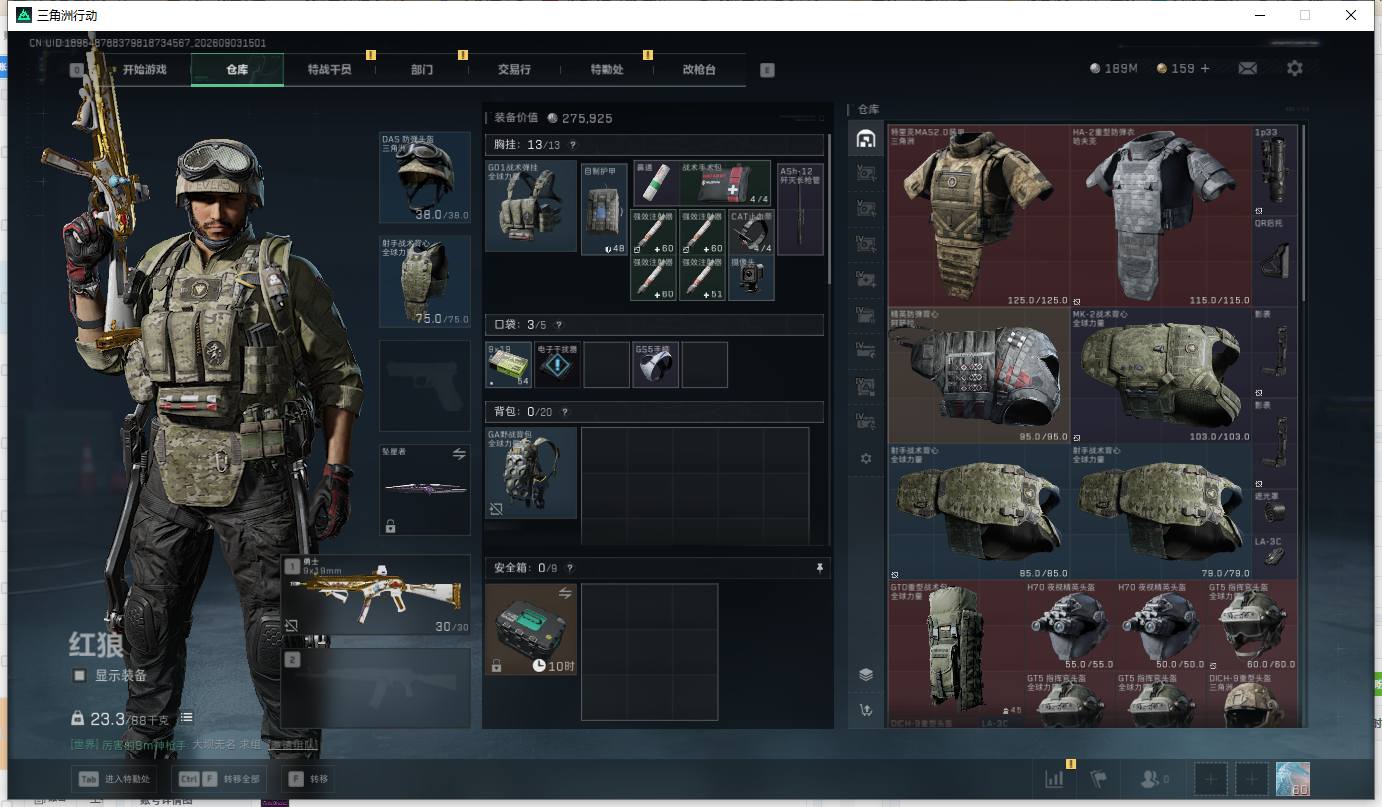
Task: Click the warehouse panel vertical scrollbar
Action: 1303,212
